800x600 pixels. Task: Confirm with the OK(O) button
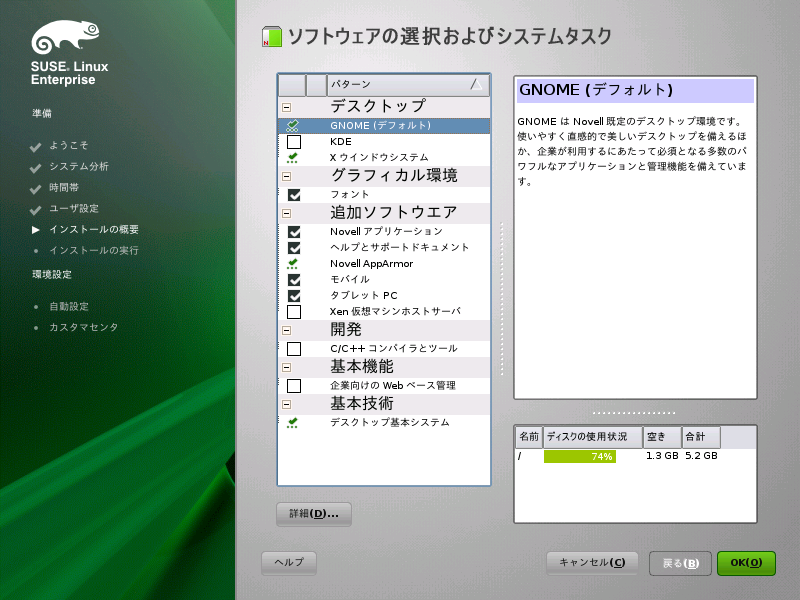coord(746,563)
